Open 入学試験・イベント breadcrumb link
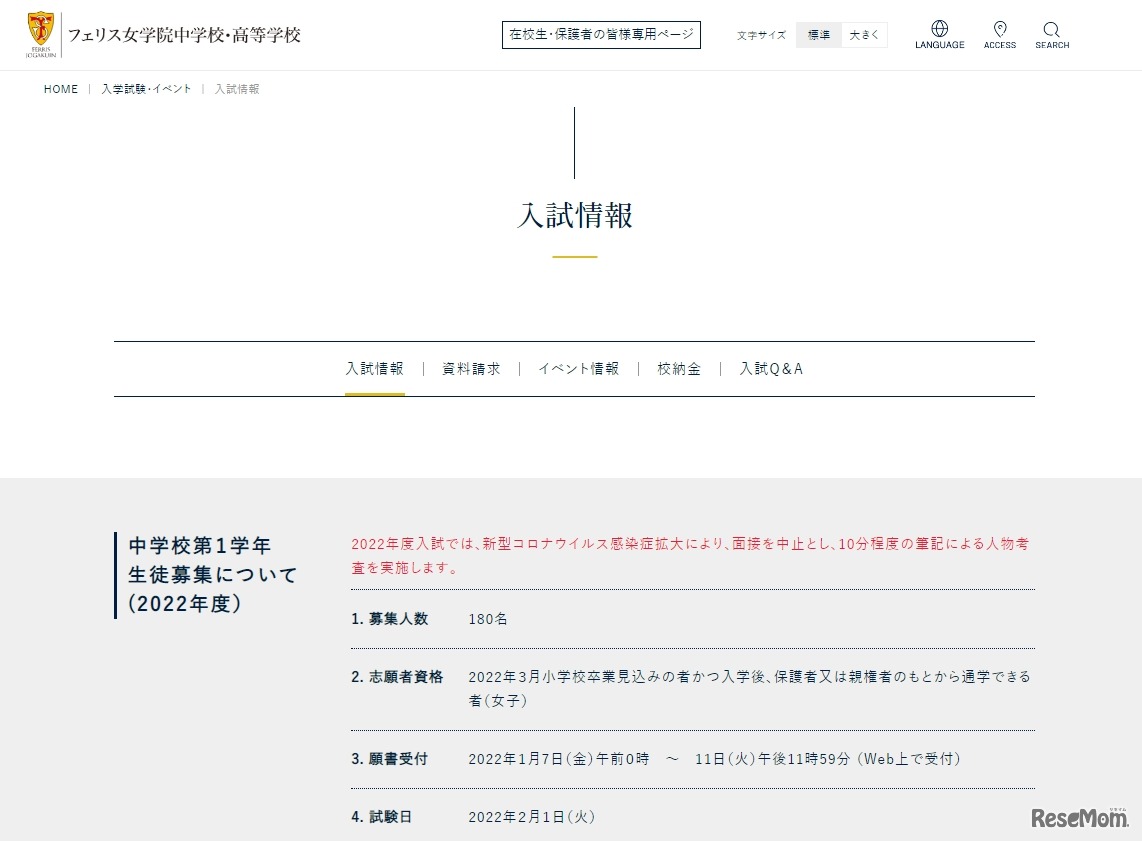The width and height of the screenshot is (1142, 841). click(146, 89)
